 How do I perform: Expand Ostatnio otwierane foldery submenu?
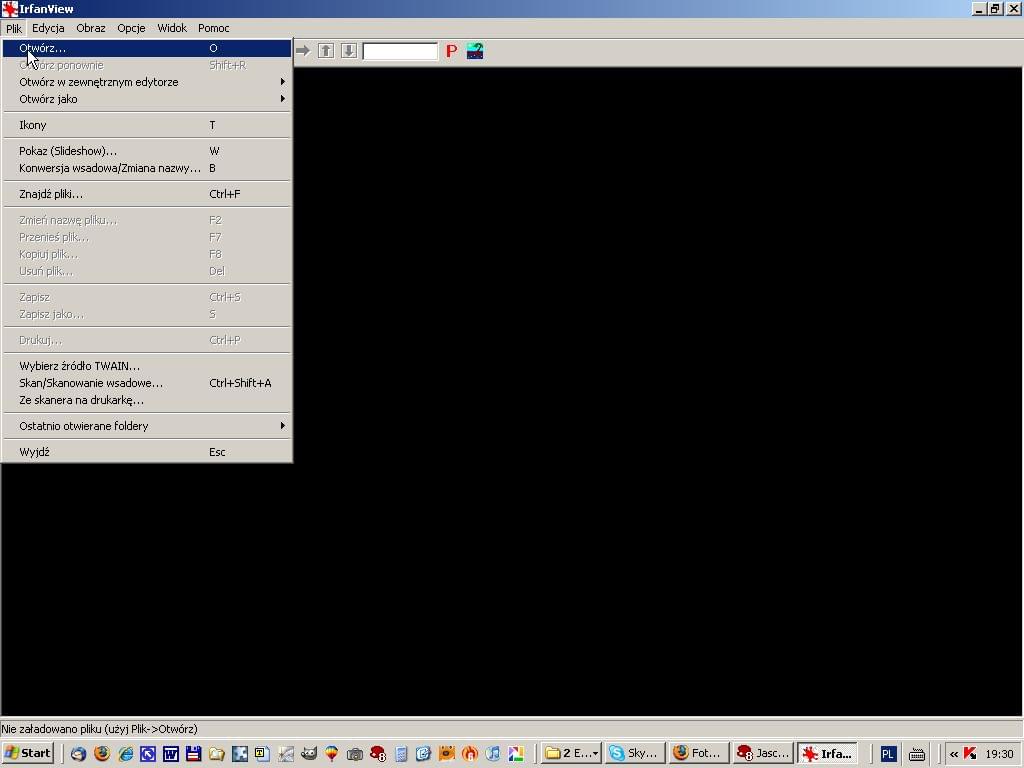tap(147, 426)
